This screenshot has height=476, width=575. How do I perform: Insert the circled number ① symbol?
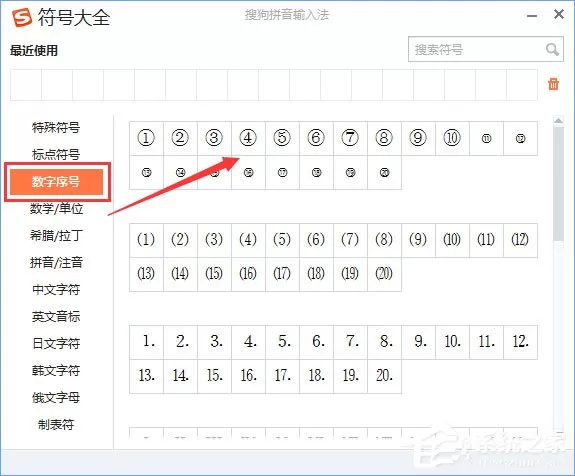pyautogui.click(x=146, y=138)
